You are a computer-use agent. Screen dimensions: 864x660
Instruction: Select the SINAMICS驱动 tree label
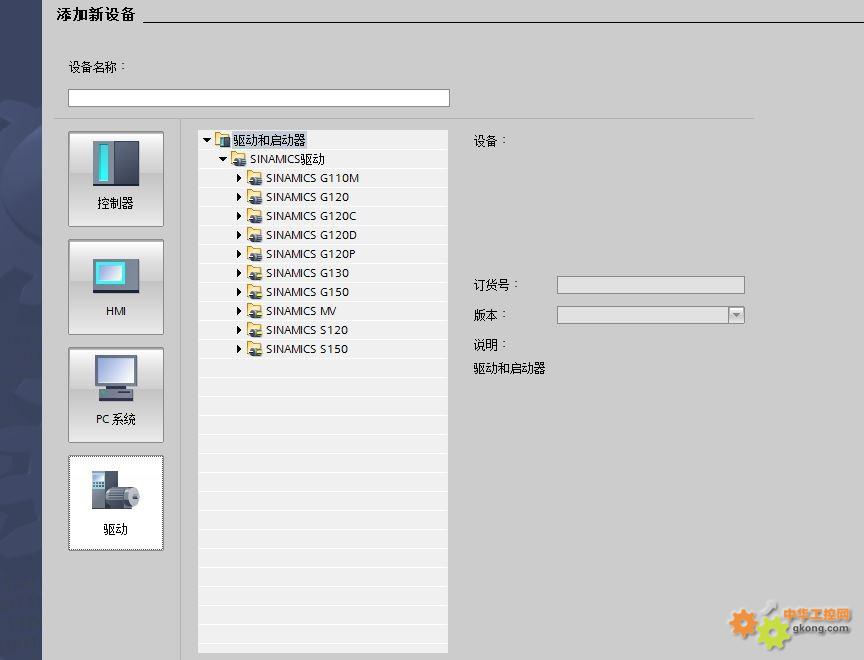coord(287,159)
